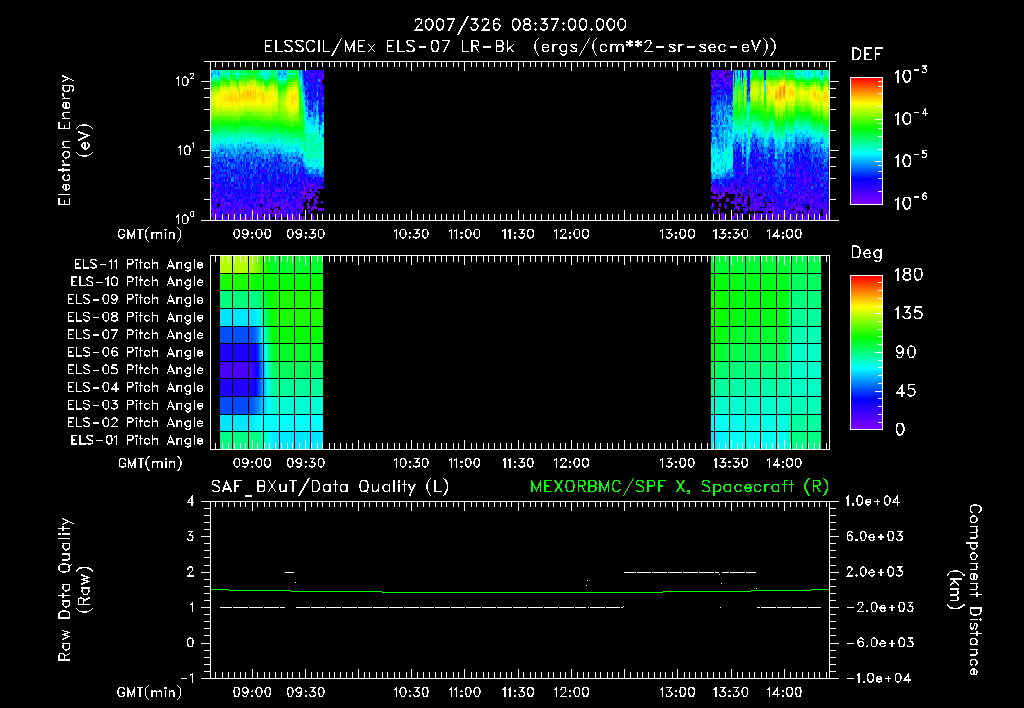The height and width of the screenshot is (708, 1024).
Task: Select the ELS-04 Pitch Angle row label
Action: click(136, 387)
